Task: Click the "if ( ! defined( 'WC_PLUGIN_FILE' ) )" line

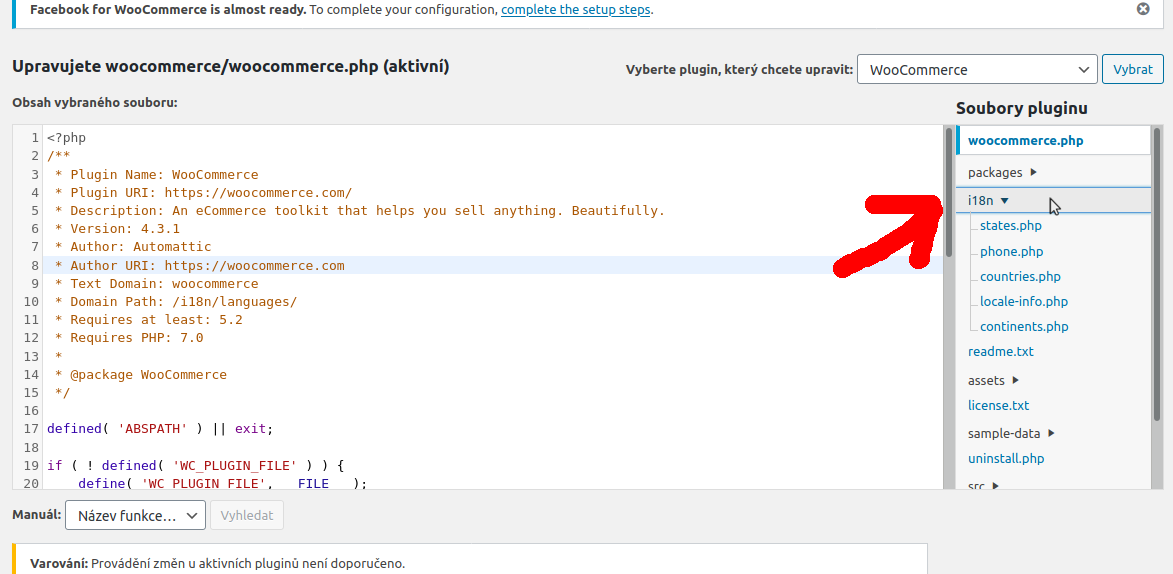Action: [195, 465]
